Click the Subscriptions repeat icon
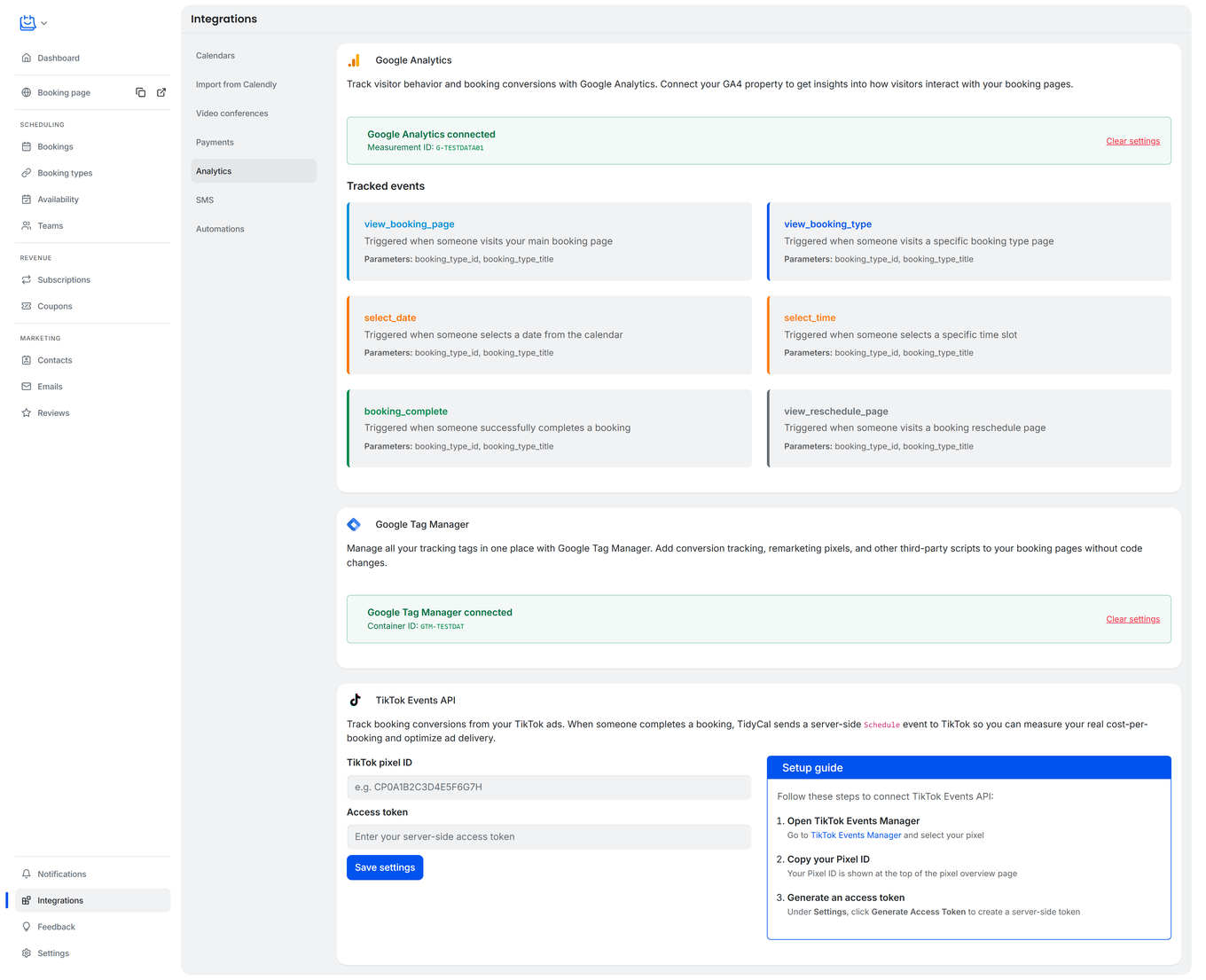Screen dimensions: 1206x980 27,279
